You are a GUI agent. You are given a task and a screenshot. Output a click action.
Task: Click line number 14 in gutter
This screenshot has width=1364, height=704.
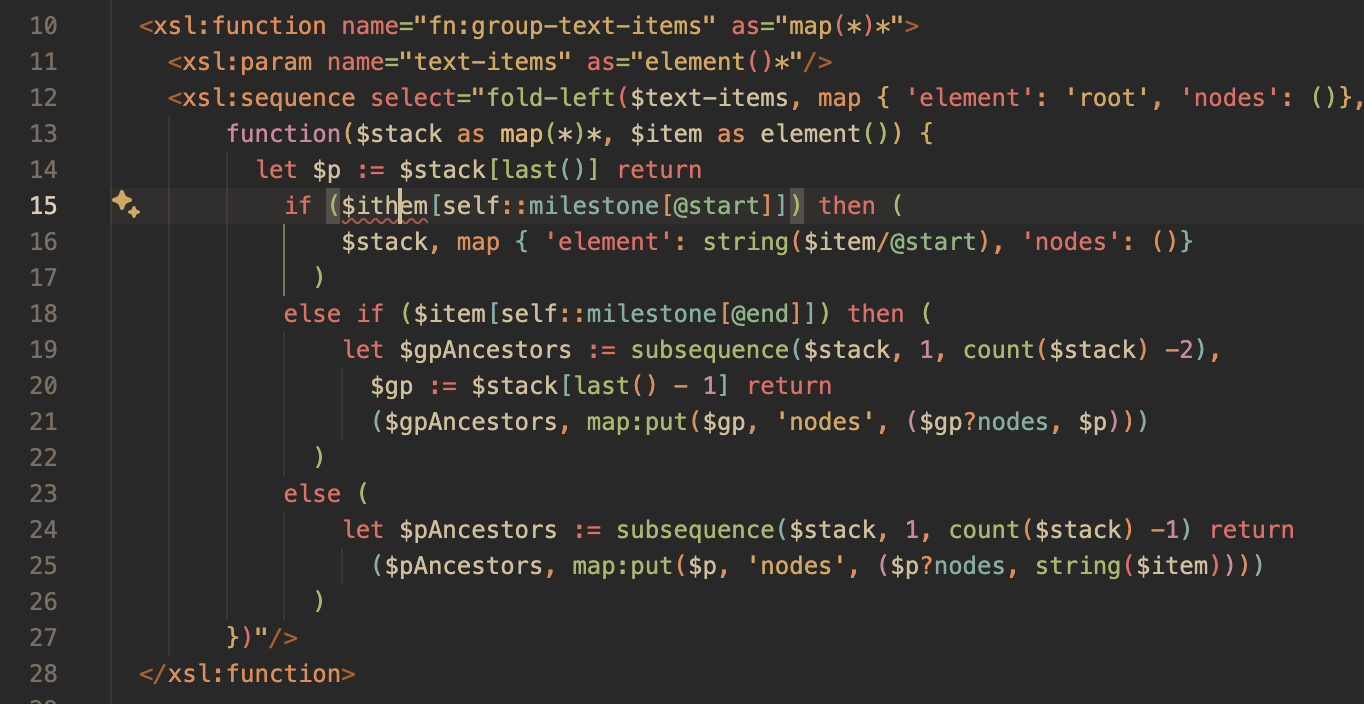(x=43, y=169)
